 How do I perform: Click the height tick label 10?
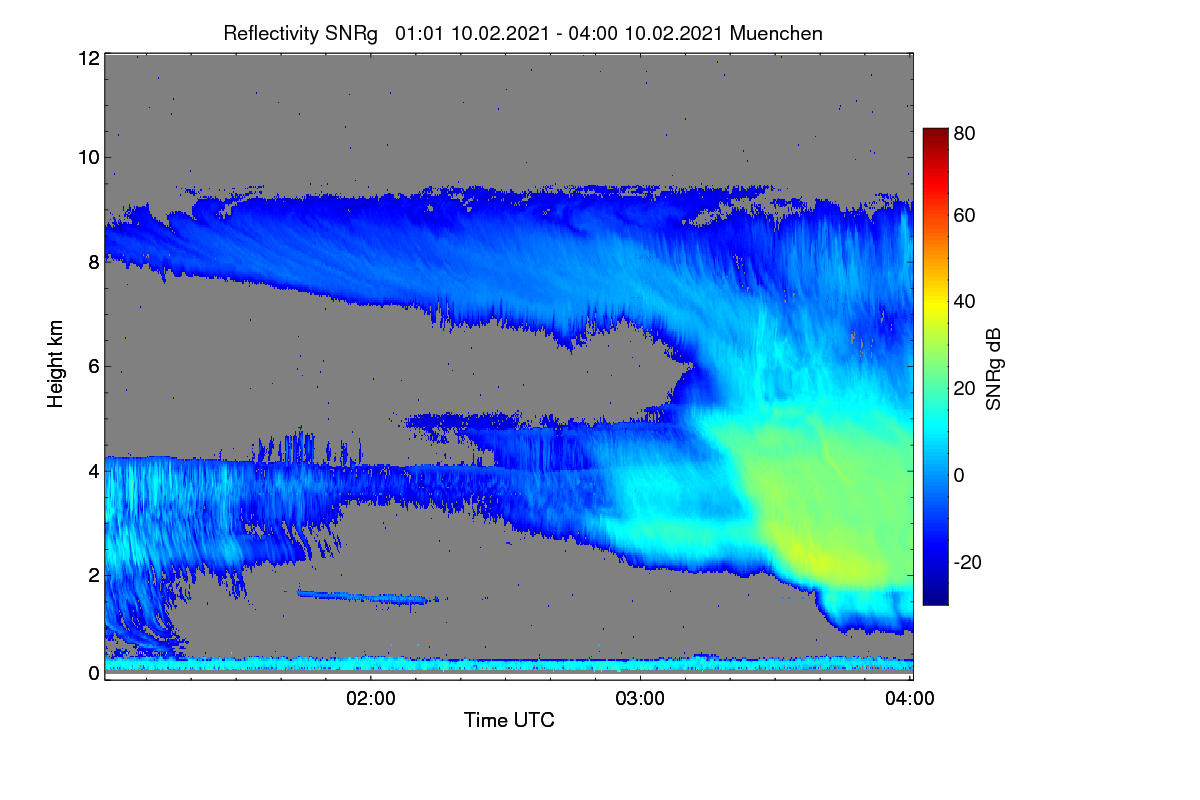tap(87, 157)
